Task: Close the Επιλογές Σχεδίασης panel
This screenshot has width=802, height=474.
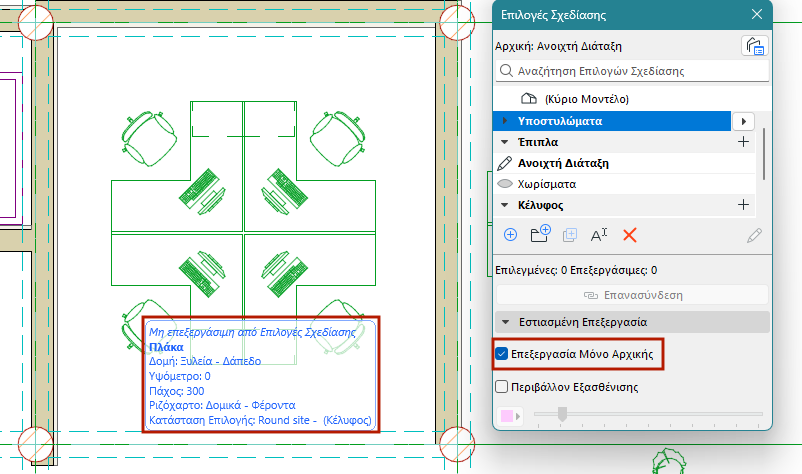Action: tap(756, 14)
